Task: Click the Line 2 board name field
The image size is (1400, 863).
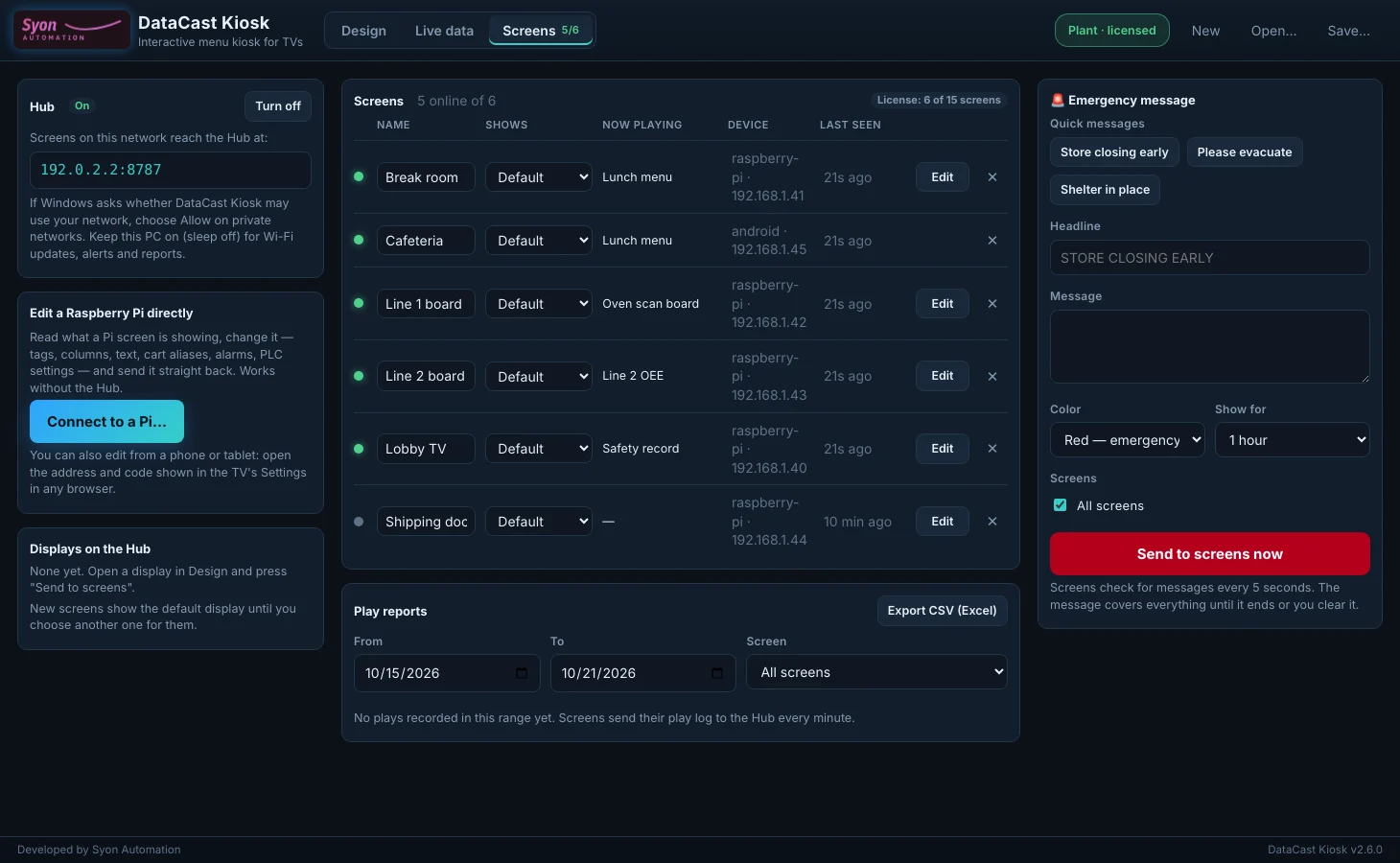Action: point(426,377)
